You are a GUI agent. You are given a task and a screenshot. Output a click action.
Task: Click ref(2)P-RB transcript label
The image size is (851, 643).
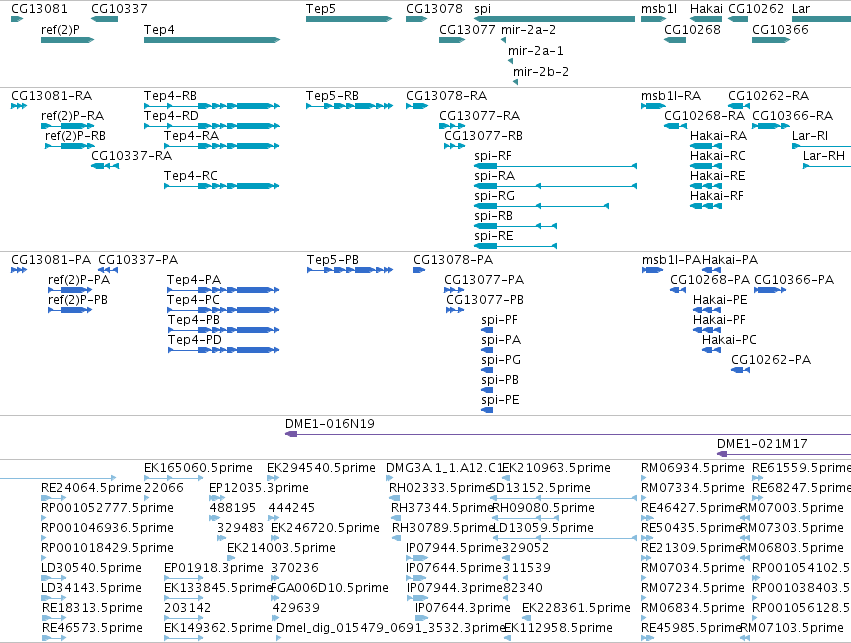click(75, 136)
